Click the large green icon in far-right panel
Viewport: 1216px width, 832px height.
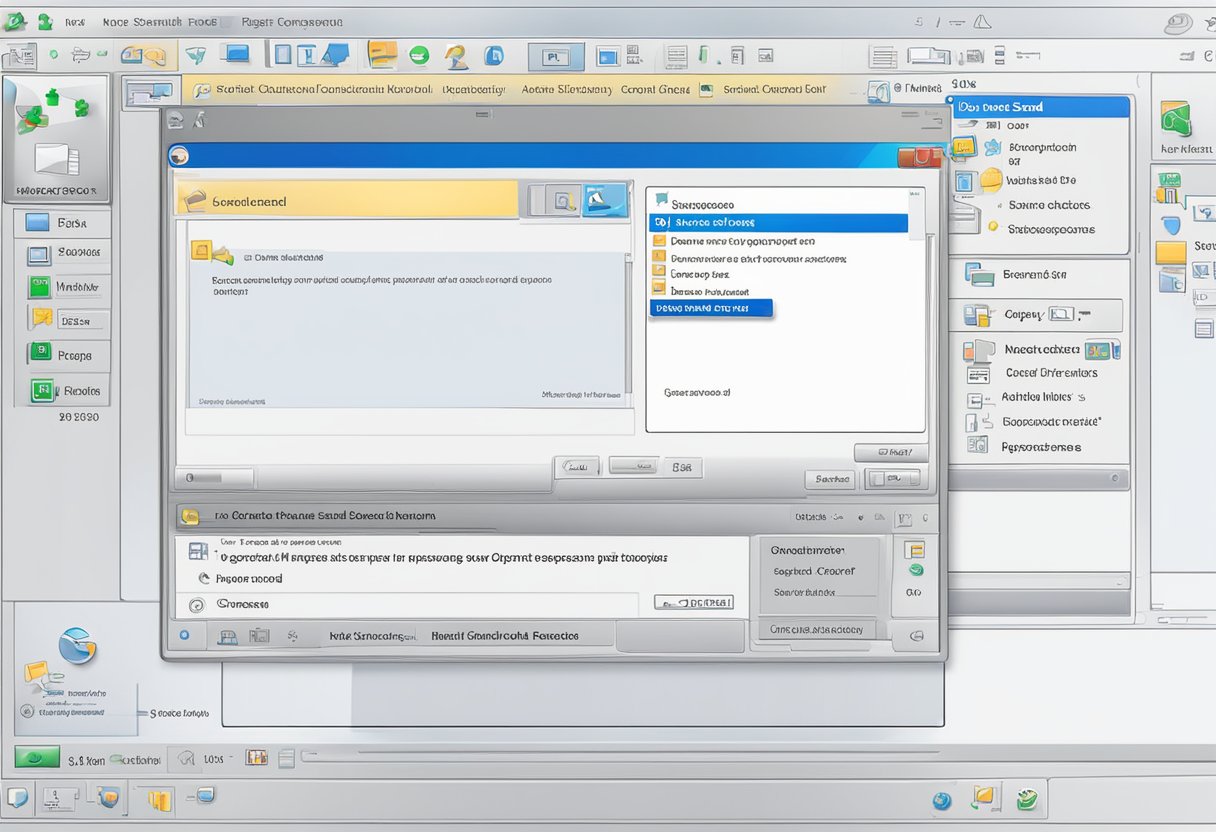(1176, 119)
